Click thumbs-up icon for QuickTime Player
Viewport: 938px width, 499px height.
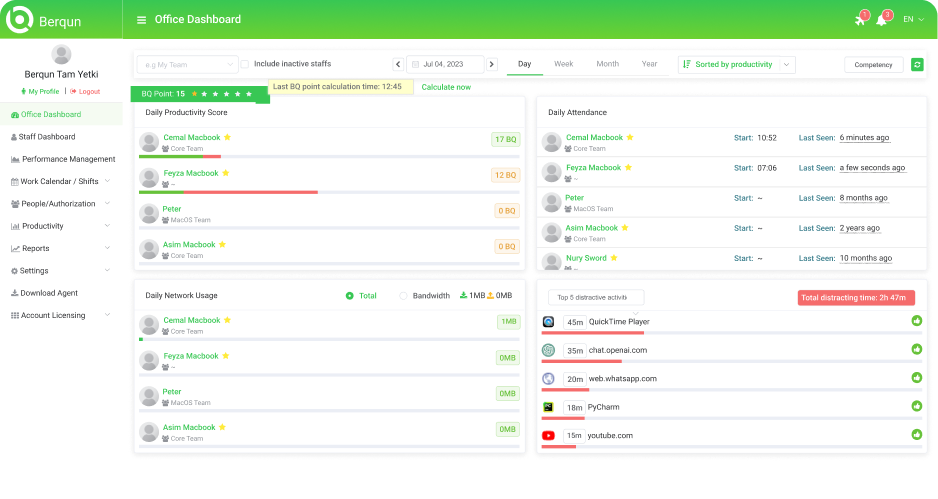pyautogui.click(x=916, y=321)
